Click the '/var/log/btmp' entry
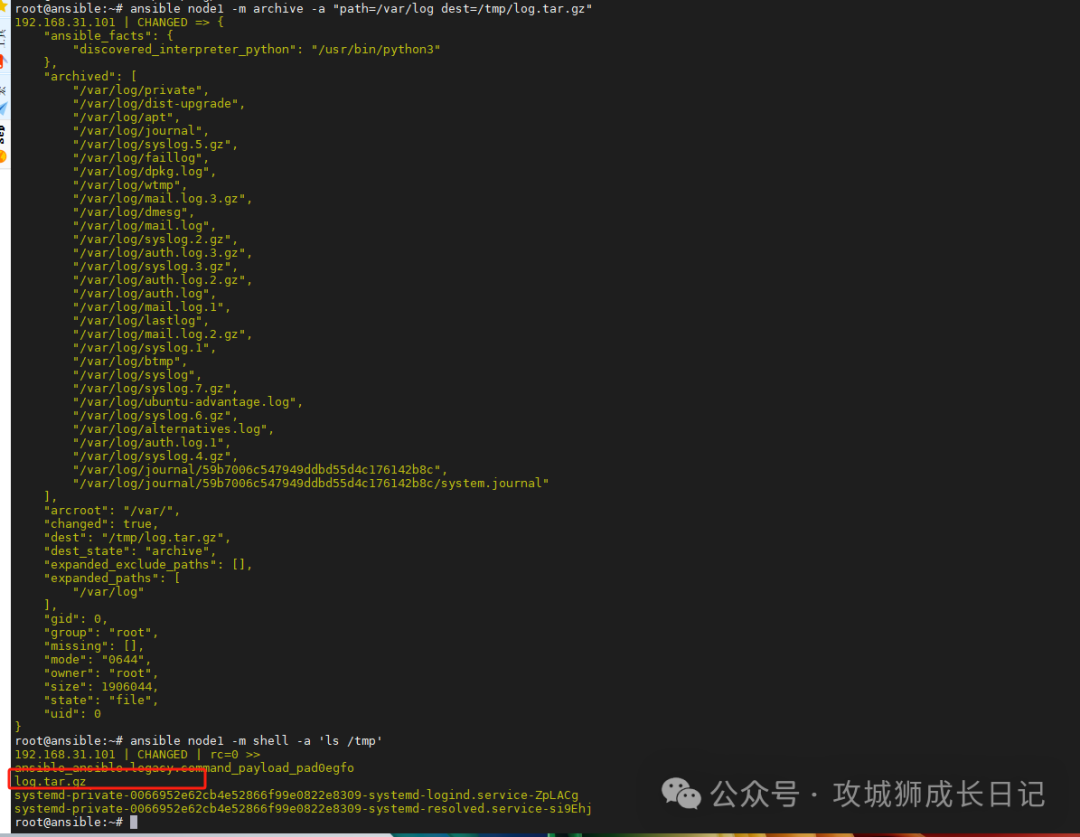 [129, 362]
